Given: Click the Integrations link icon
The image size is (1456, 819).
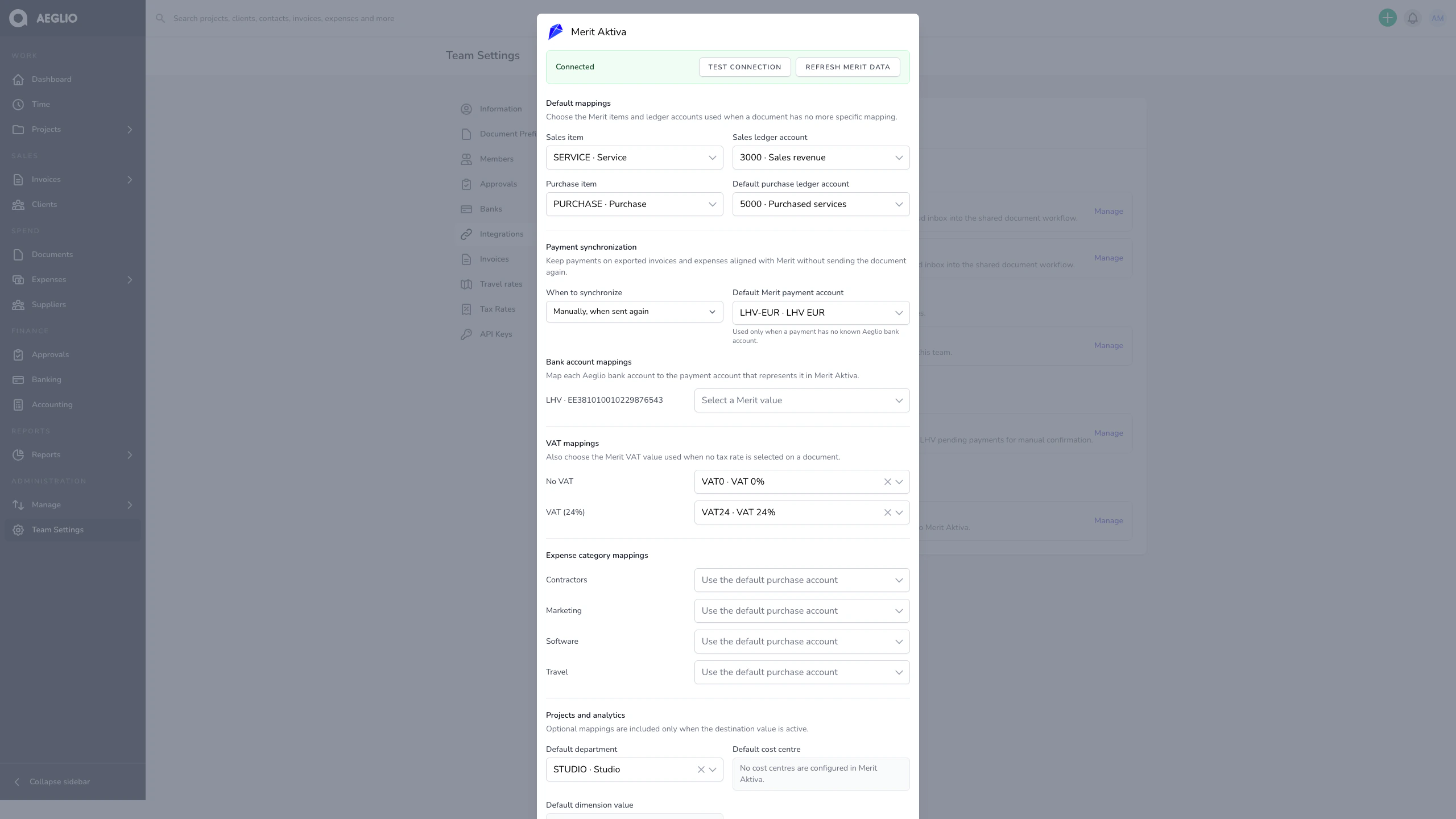Looking at the screenshot, I should click(466, 234).
